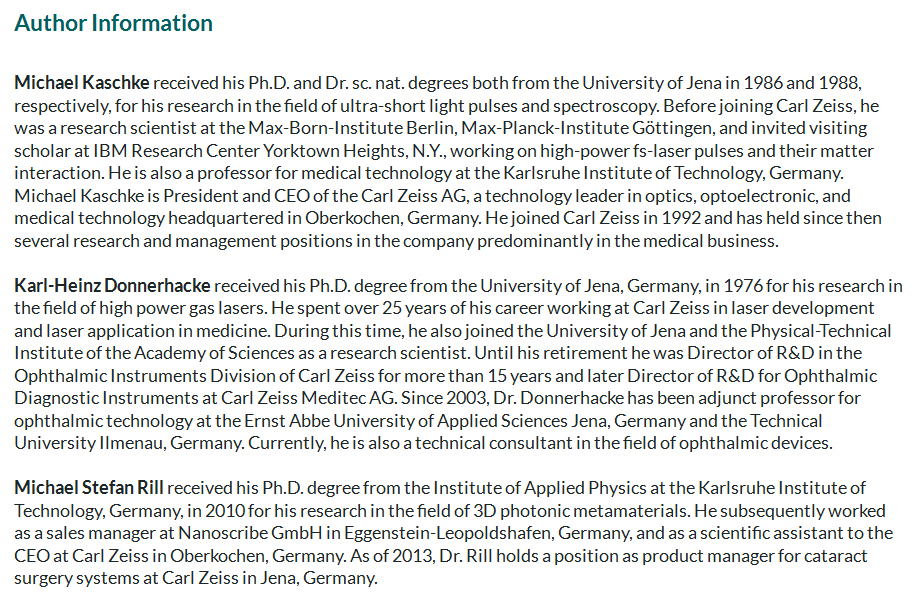The width and height of the screenshot is (915, 602).
Task: Click the text Carl Zeiss Meditec AG
Action: [x=309, y=398]
